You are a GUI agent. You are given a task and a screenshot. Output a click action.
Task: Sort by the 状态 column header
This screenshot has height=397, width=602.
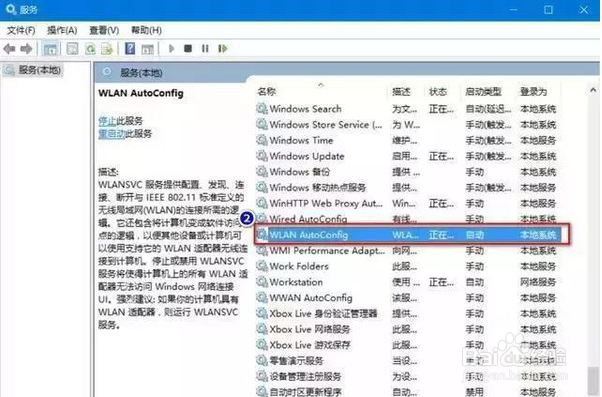coord(438,92)
